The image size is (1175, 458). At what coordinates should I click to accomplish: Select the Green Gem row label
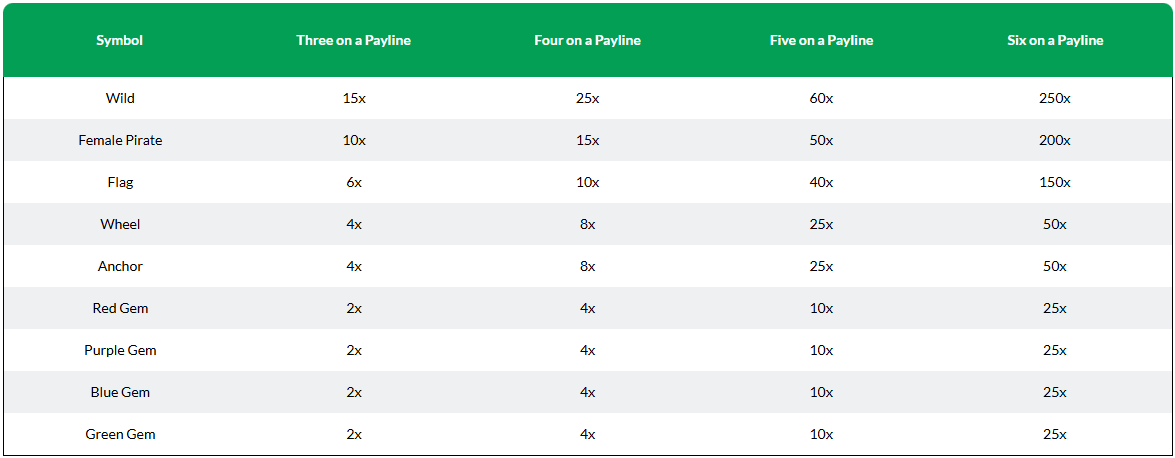point(120,434)
